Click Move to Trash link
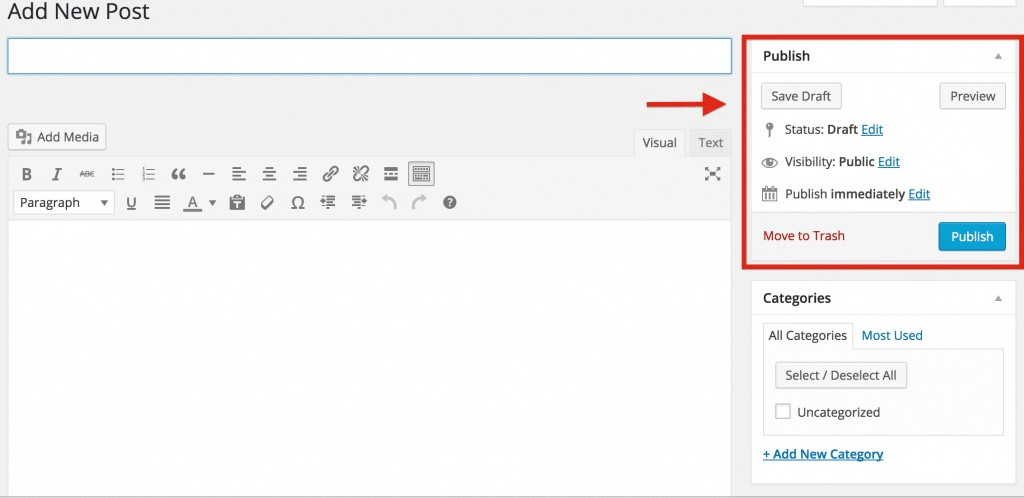This screenshot has height=498, width=1024. pyautogui.click(x=804, y=236)
